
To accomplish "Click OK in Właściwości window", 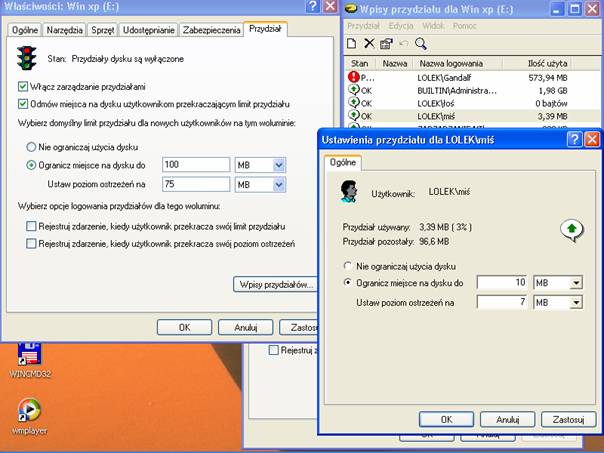I will pyautogui.click(x=185, y=327).
